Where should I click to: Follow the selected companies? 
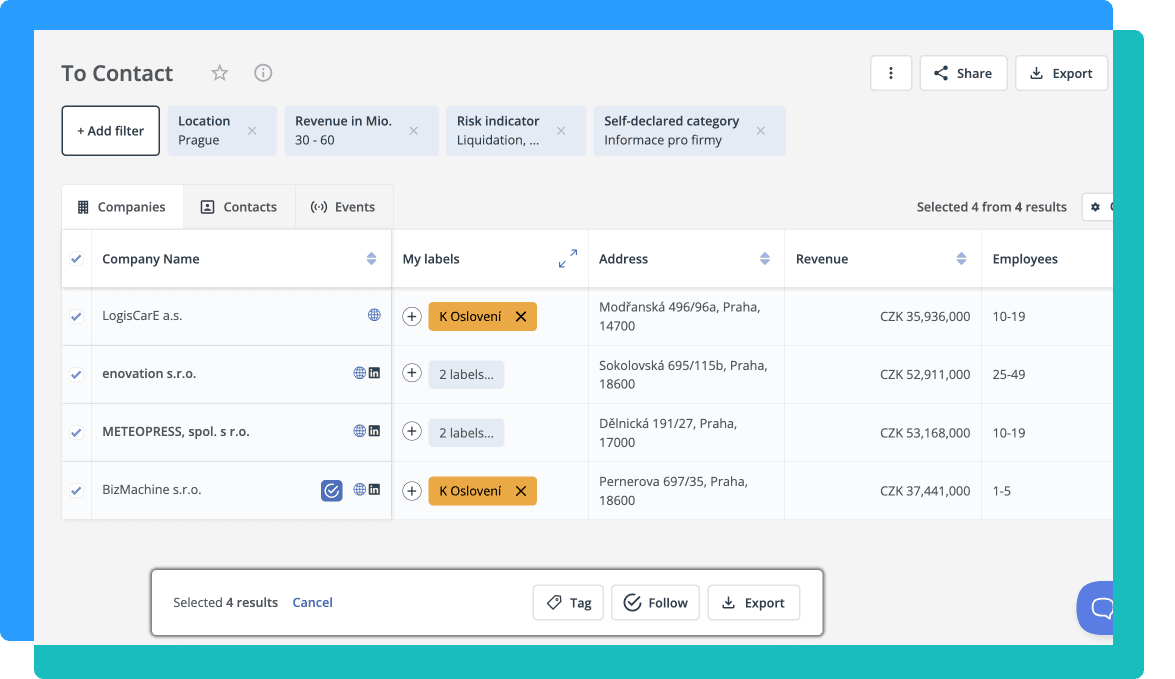(656, 603)
